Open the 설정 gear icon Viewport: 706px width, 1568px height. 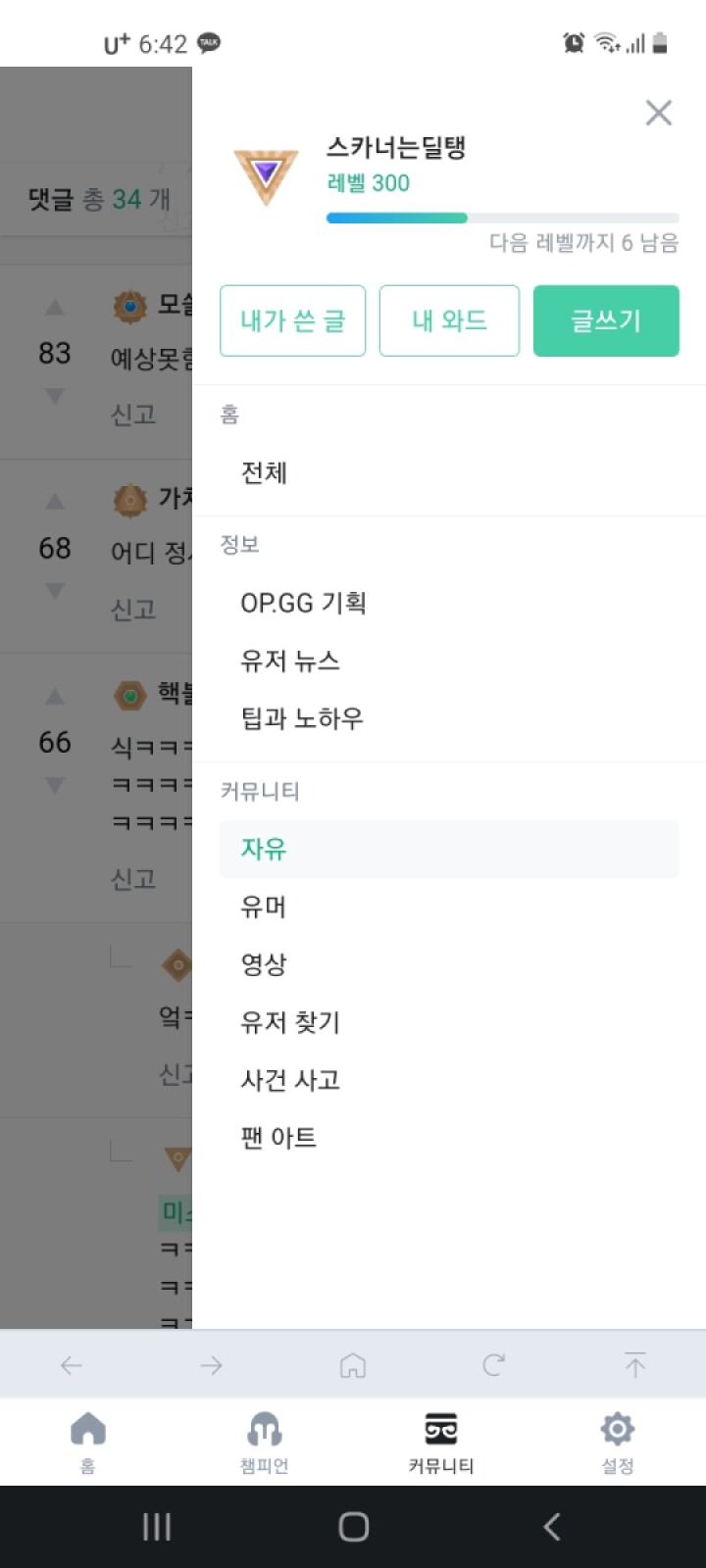coord(617,1430)
